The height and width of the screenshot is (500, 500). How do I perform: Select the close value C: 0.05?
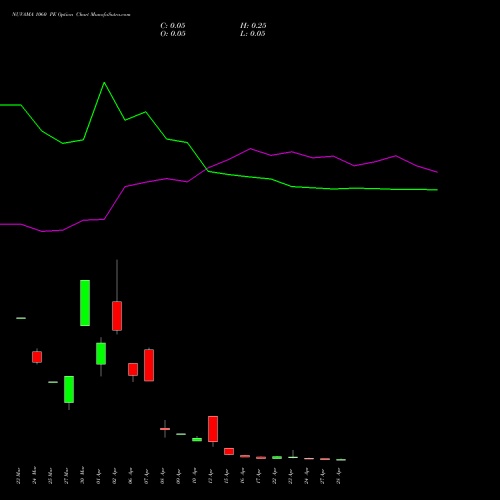[173, 26]
